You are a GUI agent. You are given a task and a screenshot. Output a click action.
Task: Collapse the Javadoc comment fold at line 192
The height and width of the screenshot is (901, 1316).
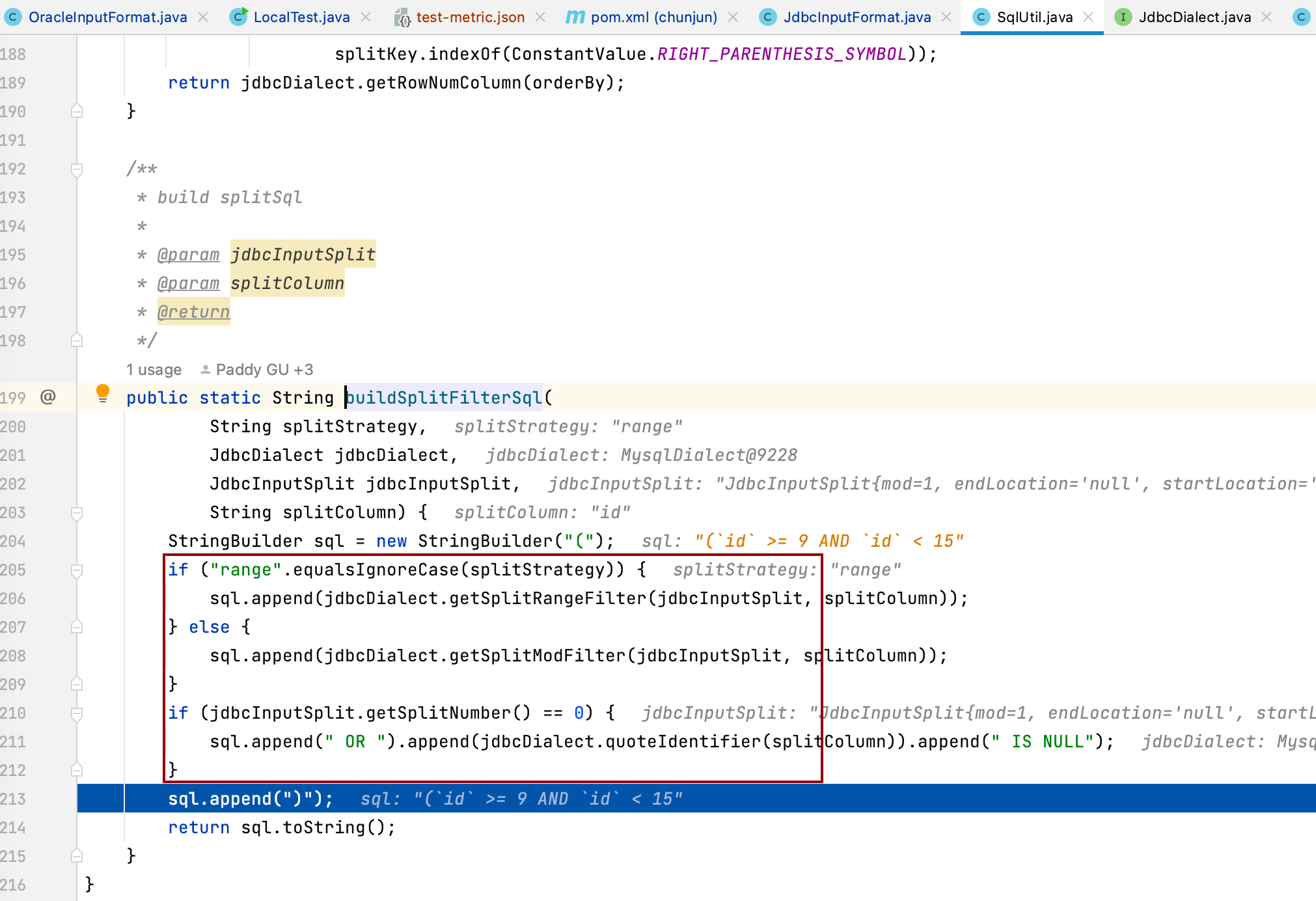(77, 169)
